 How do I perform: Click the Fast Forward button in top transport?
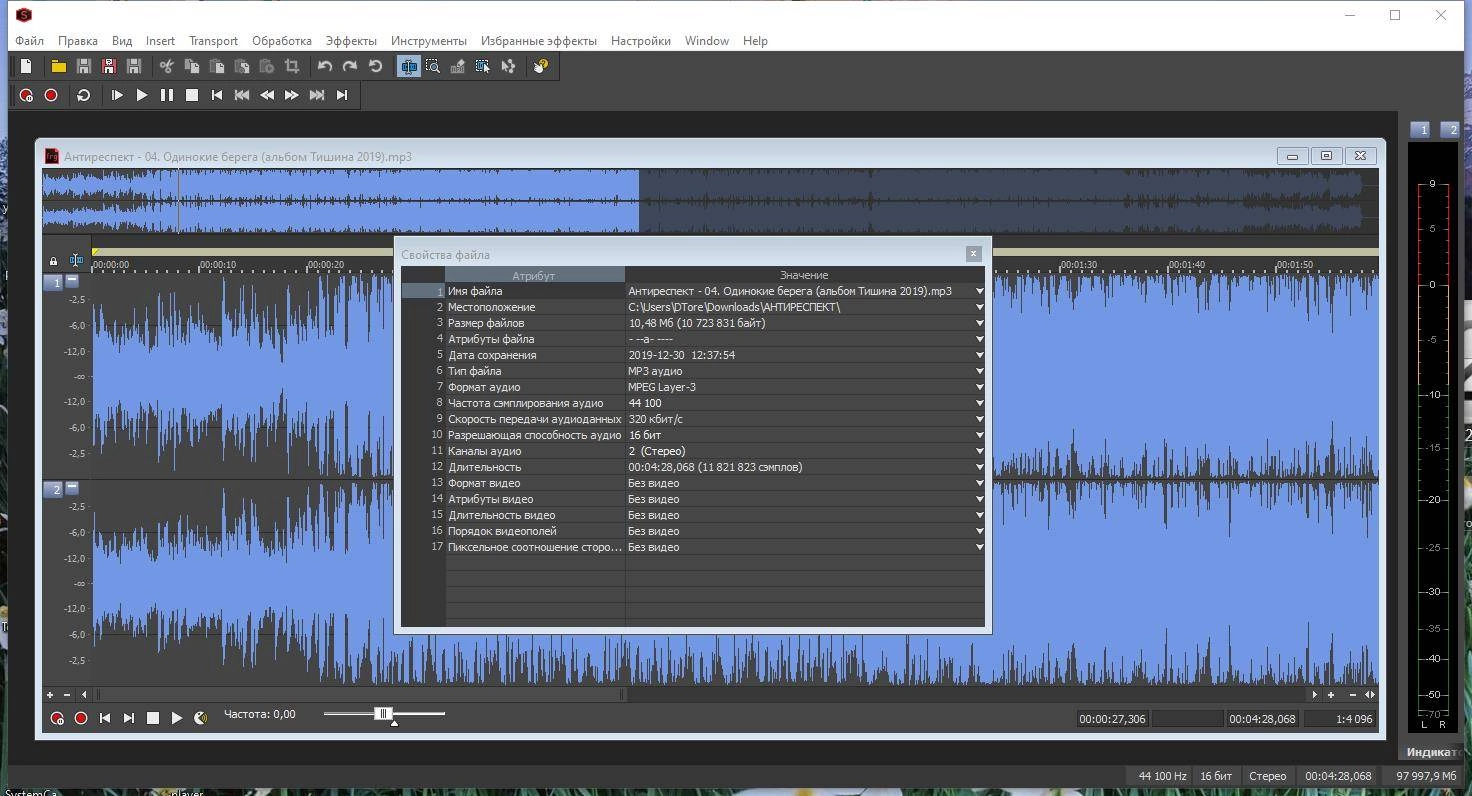[292, 95]
